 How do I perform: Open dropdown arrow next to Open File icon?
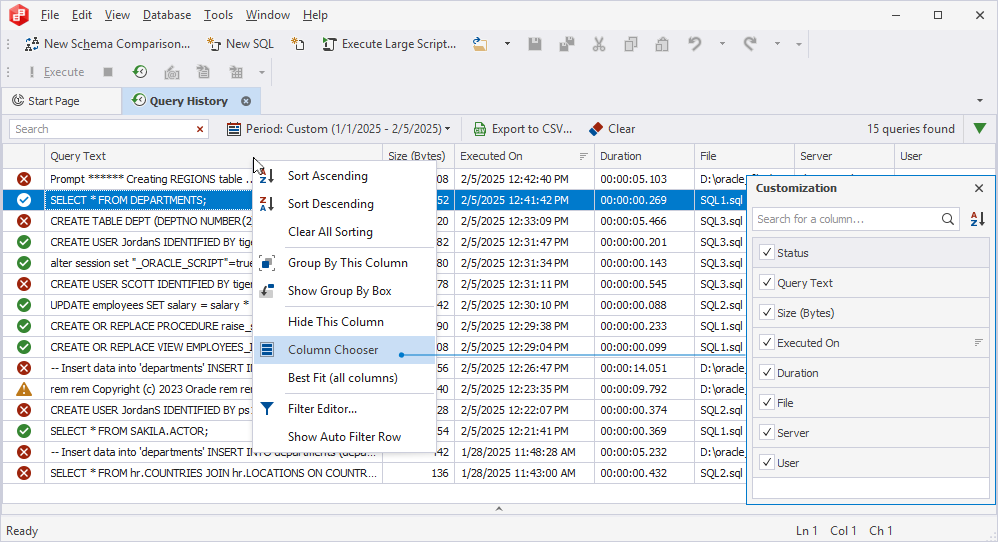(x=507, y=44)
